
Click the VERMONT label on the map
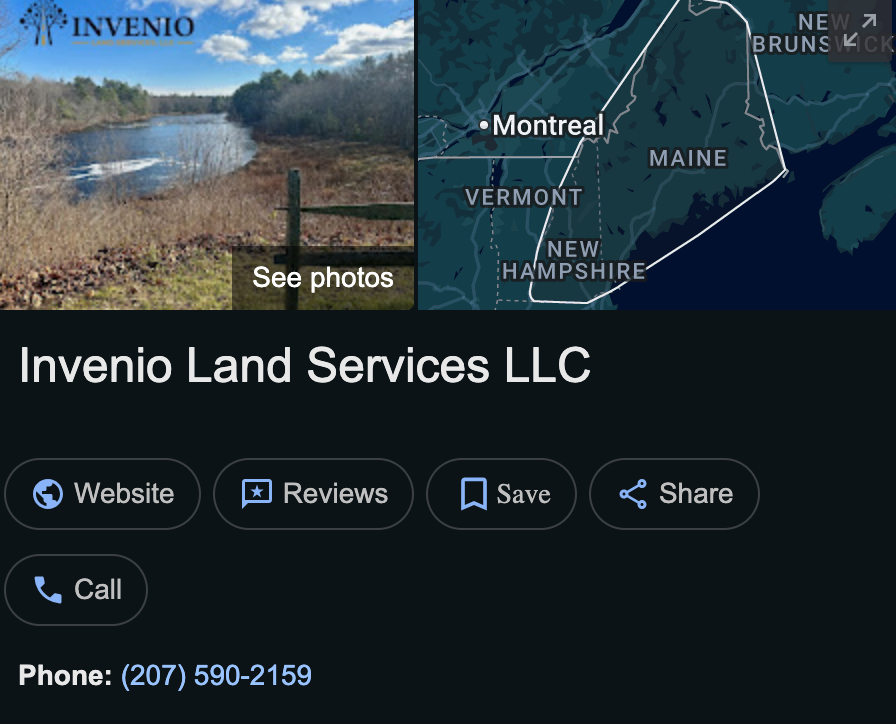pos(523,198)
